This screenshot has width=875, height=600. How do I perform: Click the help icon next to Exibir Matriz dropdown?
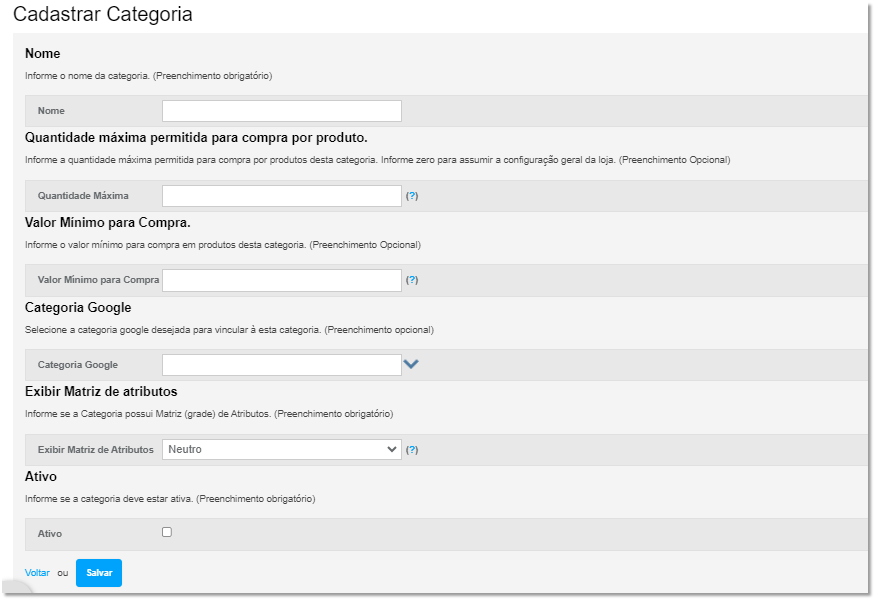[412, 450]
